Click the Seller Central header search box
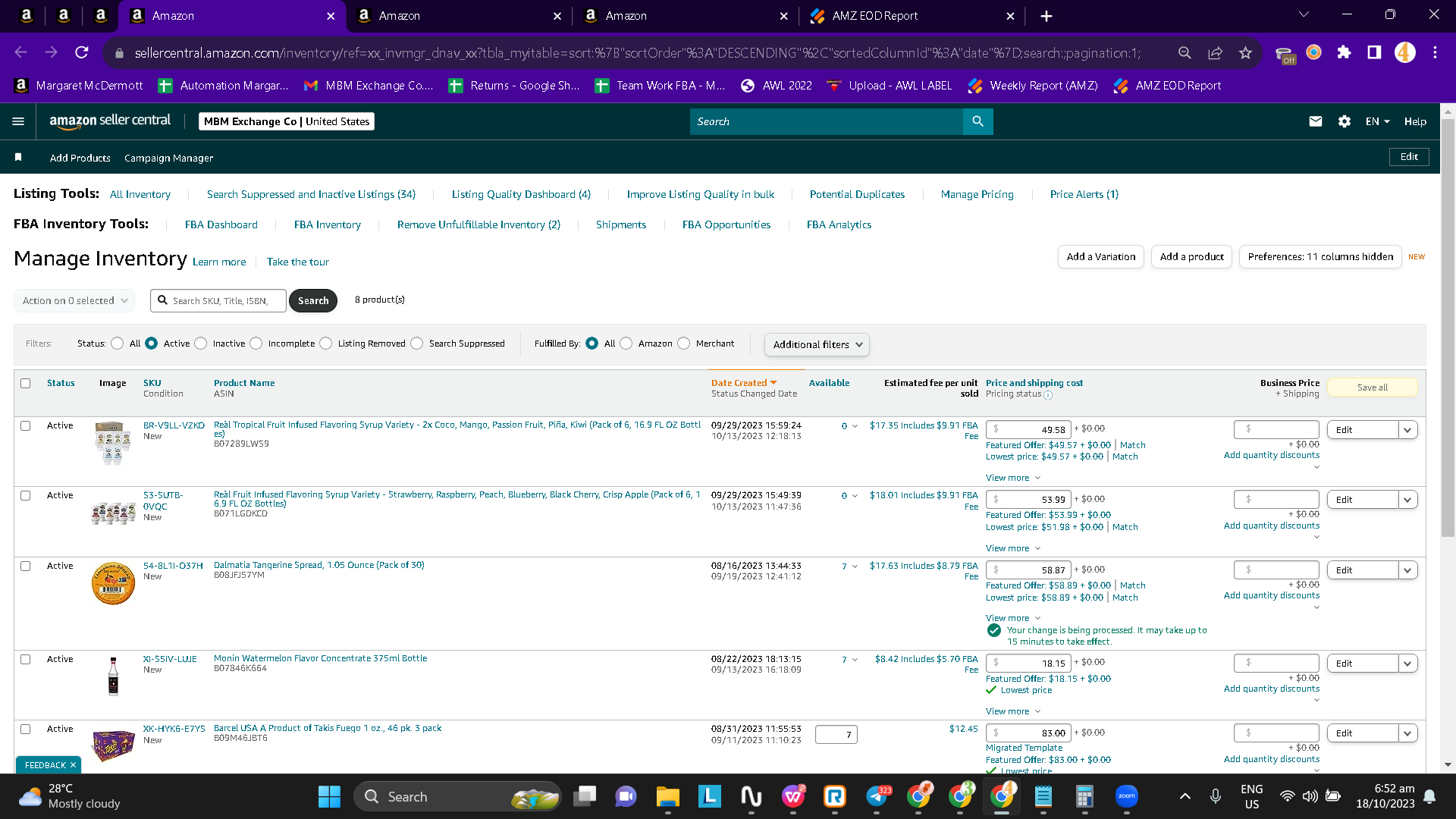The image size is (1456, 819). click(827, 121)
